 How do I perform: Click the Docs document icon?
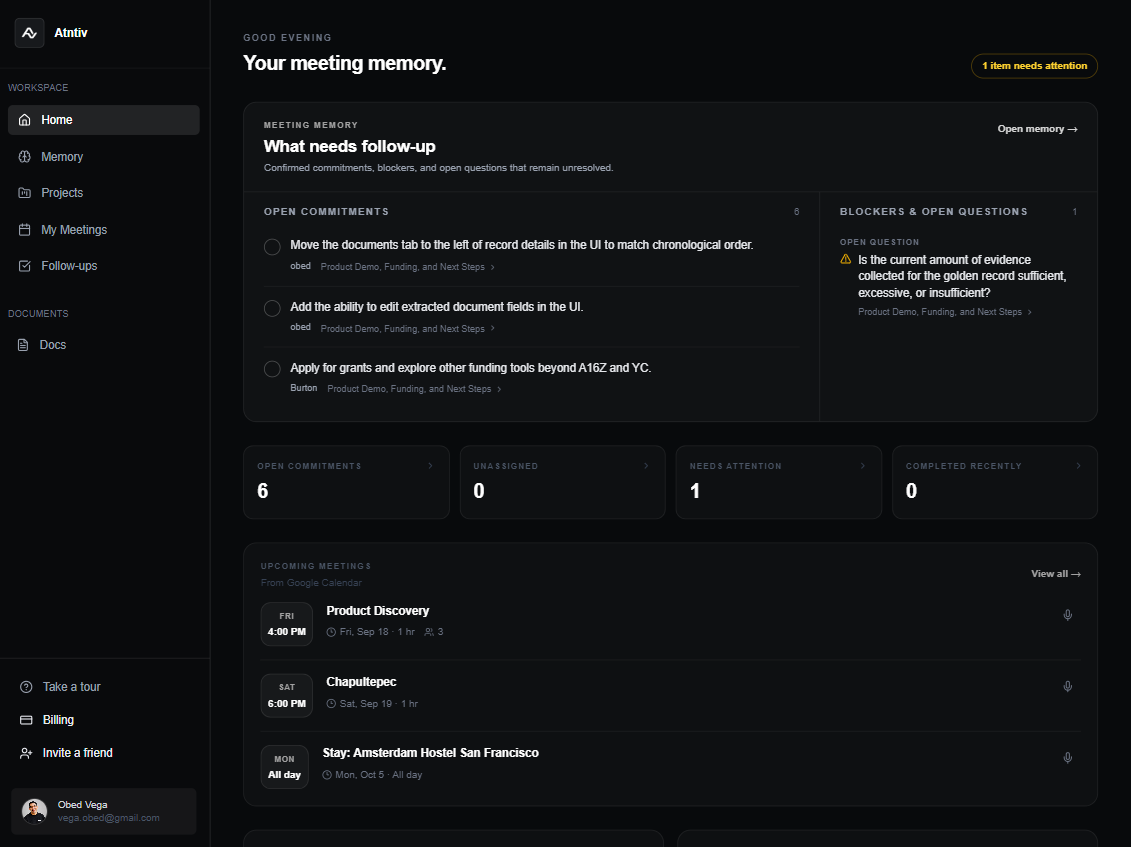(23, 345)
